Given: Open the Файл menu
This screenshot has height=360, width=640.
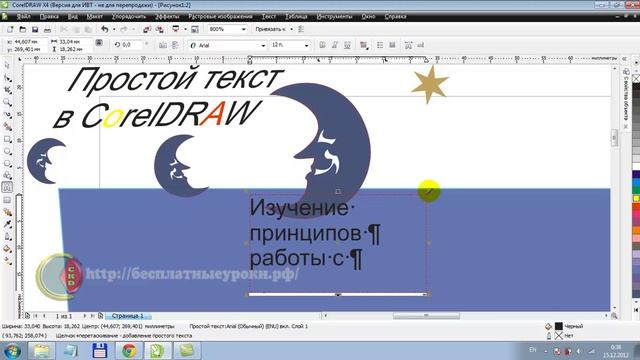Looking at the screenshot, I should coord(24,17).
